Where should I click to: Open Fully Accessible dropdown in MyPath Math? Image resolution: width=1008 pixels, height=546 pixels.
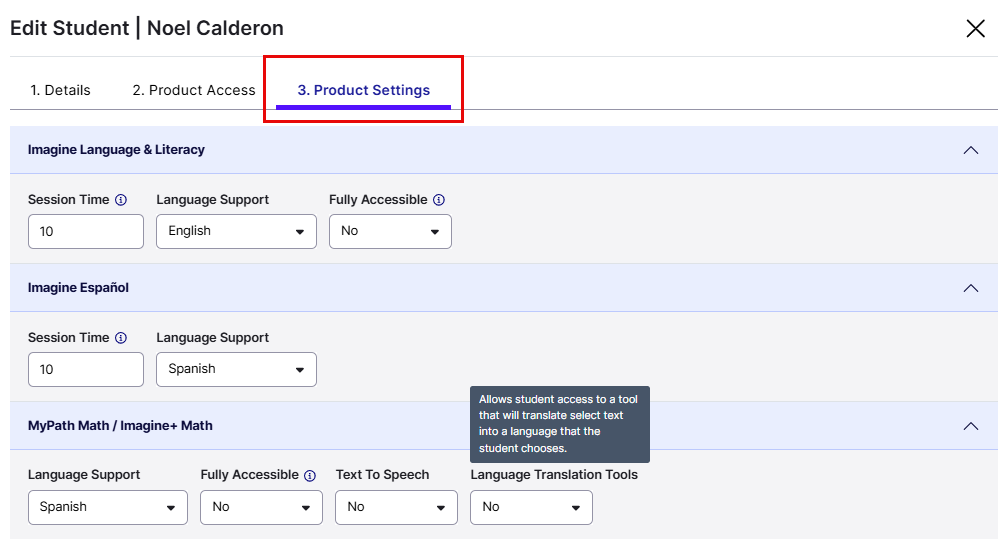261,507
